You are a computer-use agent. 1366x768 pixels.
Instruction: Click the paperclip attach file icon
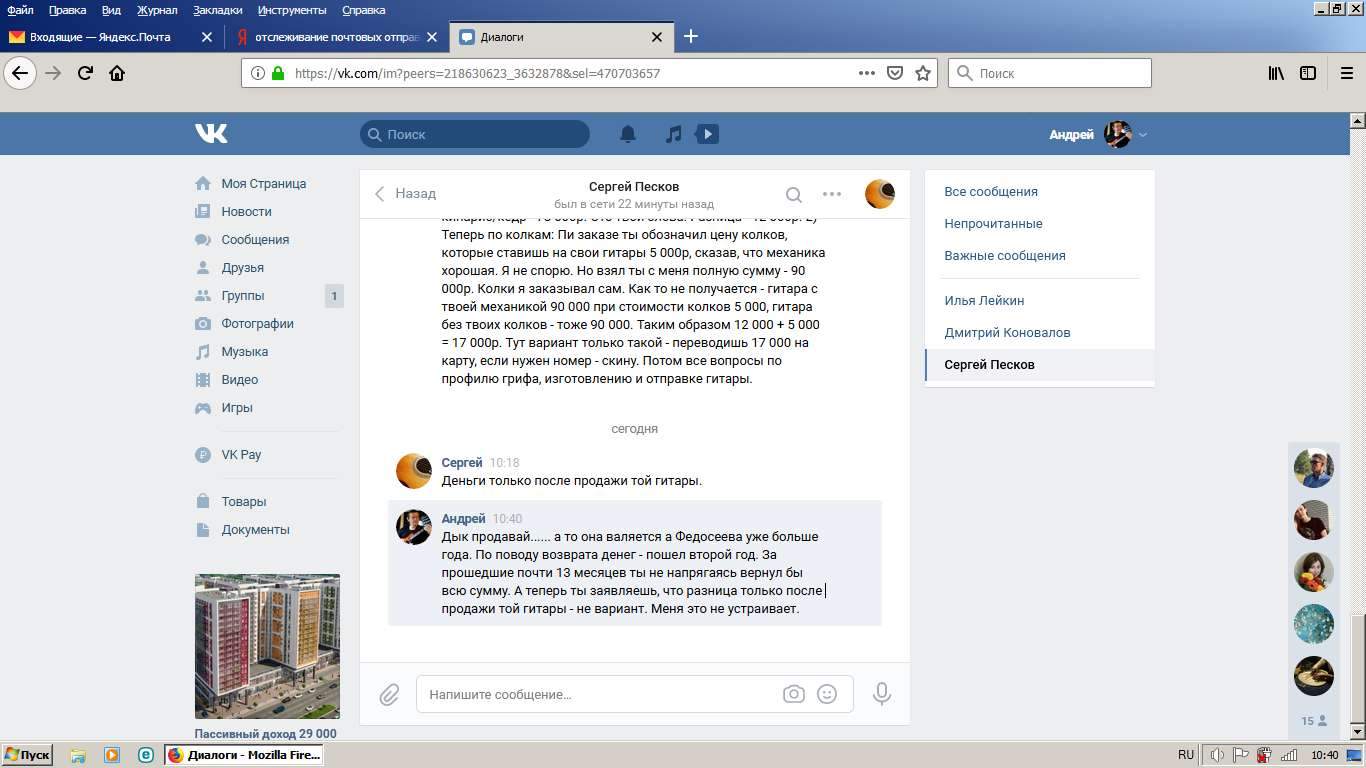click(x=389, y=694)
